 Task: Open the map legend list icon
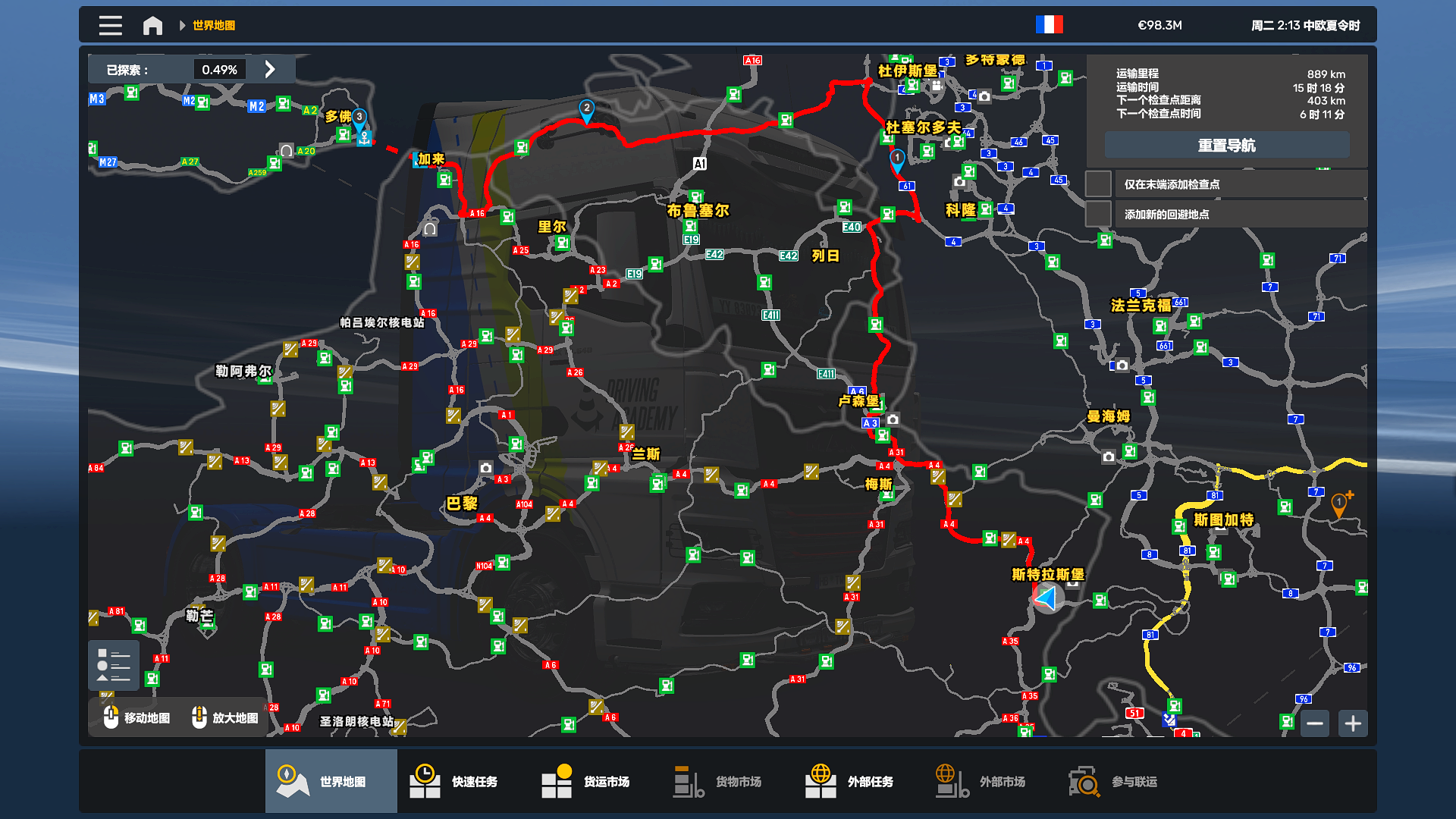point(114,665)
